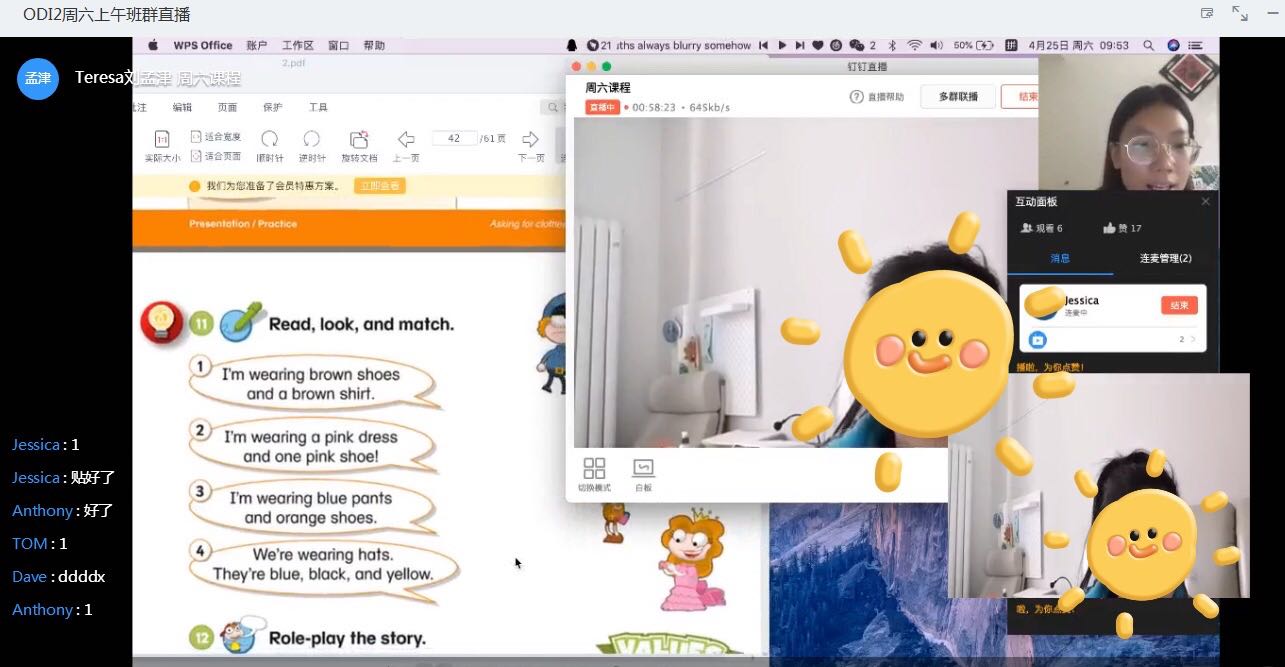Switch to 连麦管理(2) tab
1285x667 pixels.
coord(1165,258)
